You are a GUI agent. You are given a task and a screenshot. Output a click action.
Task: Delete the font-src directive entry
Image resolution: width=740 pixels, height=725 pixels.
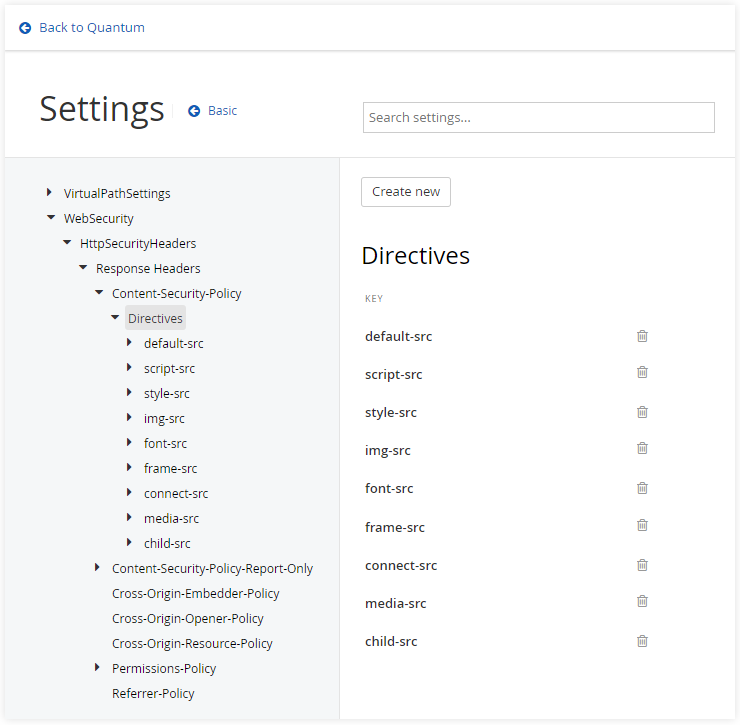point(642,488)
